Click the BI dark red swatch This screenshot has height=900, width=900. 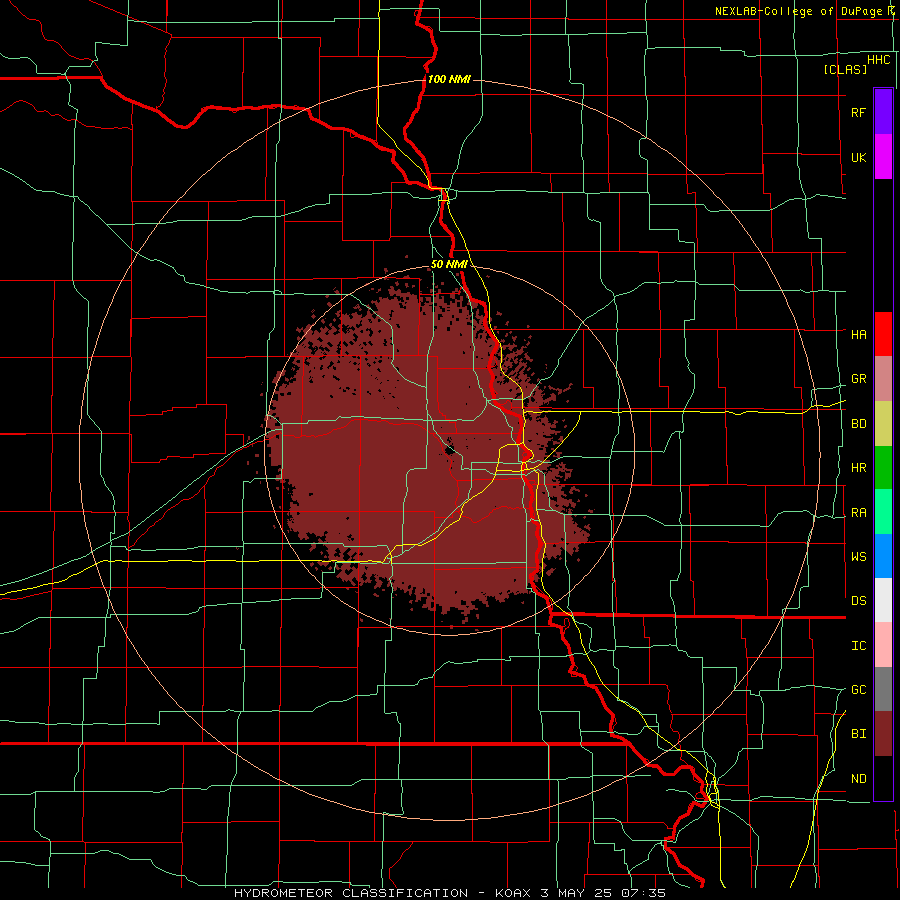883,734
